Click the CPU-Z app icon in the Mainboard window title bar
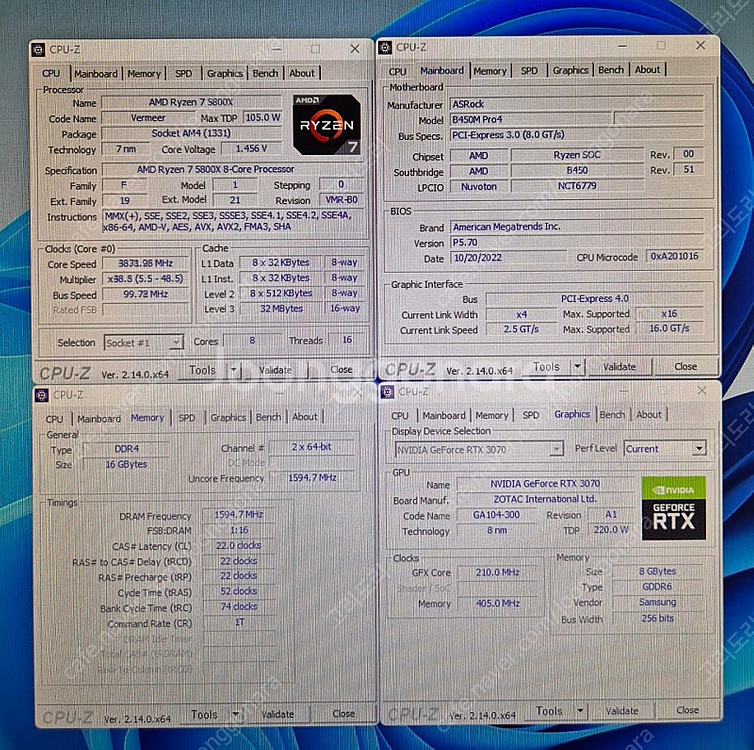The height and width of the screenshot is (750, 754). 385,48
